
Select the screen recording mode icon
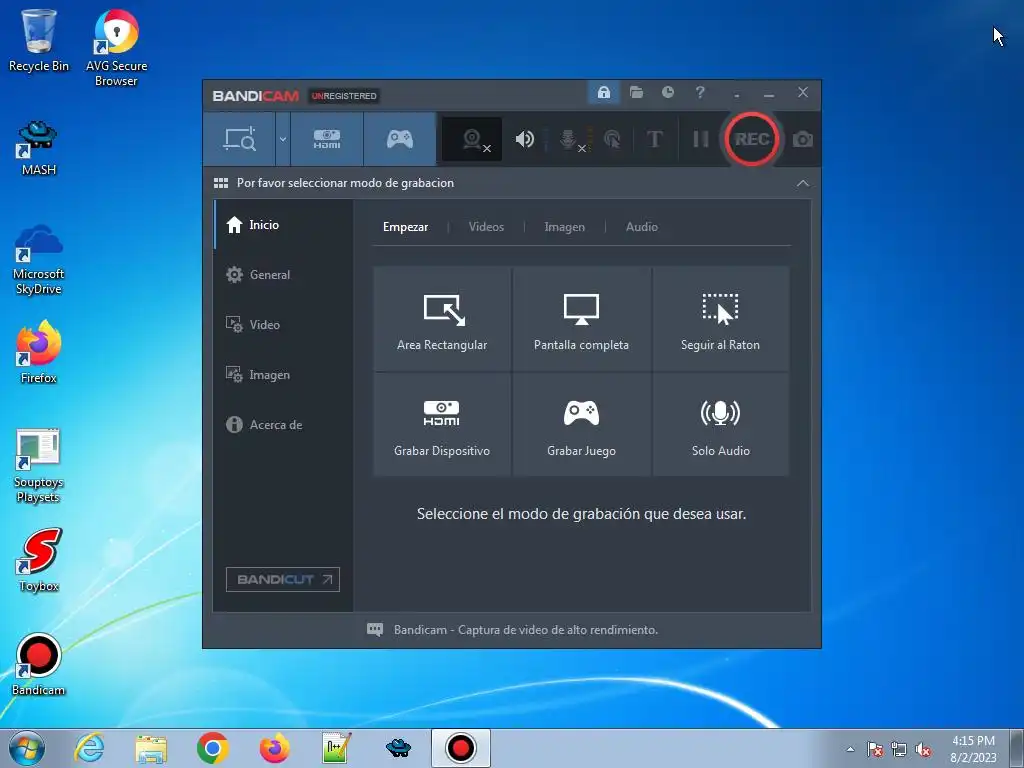click(240, 139)
